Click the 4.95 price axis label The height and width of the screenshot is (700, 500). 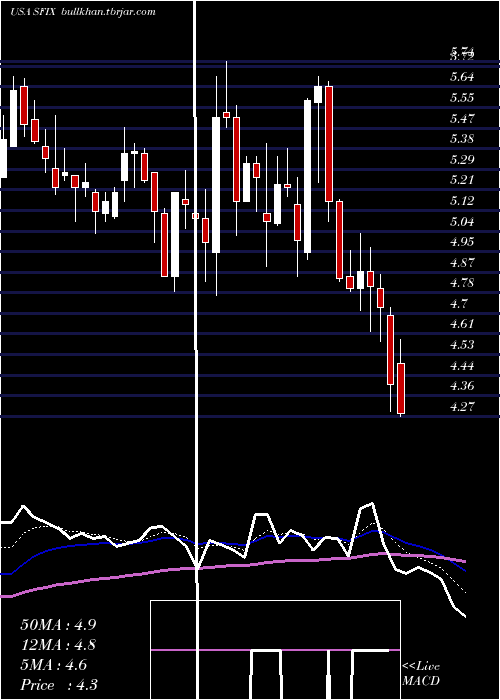click(x=462, y=242)
